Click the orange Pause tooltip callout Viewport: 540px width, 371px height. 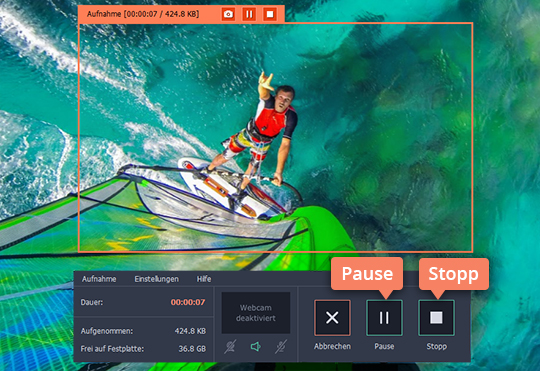[367, 274]
